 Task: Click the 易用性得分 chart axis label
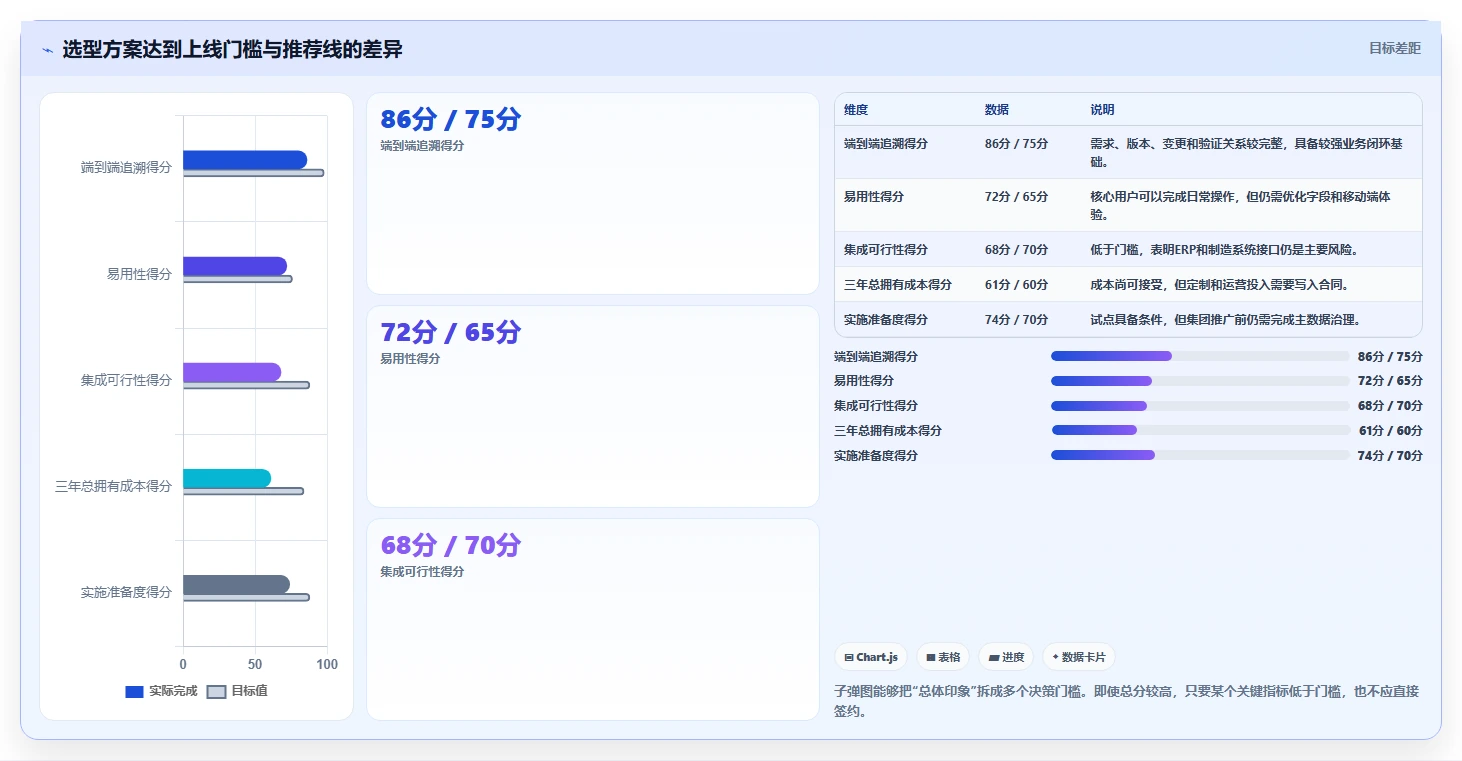tap(139, 274)
